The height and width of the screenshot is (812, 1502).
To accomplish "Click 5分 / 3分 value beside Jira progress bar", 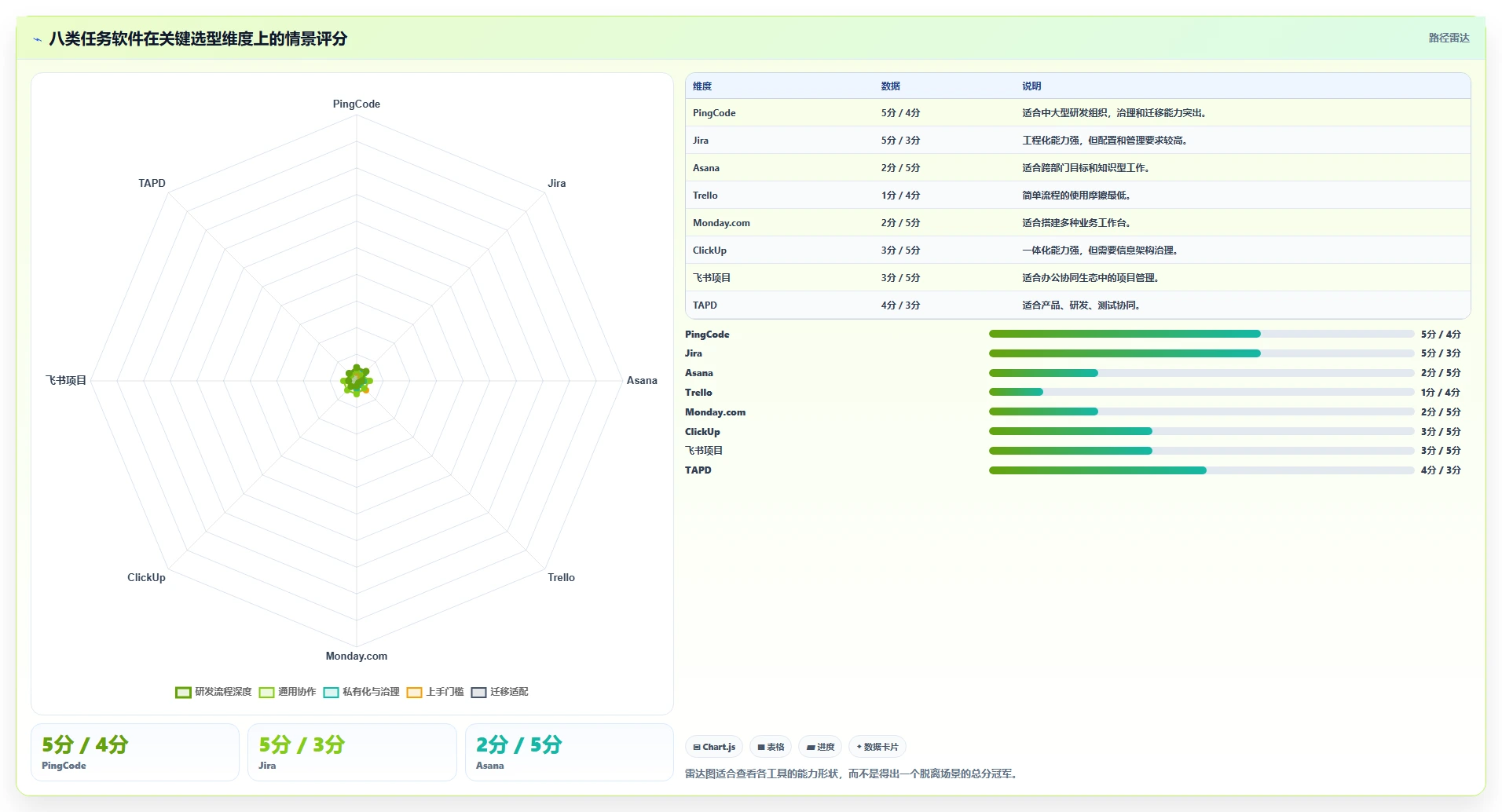I will pyautogui.click(x=1441, y=353).
